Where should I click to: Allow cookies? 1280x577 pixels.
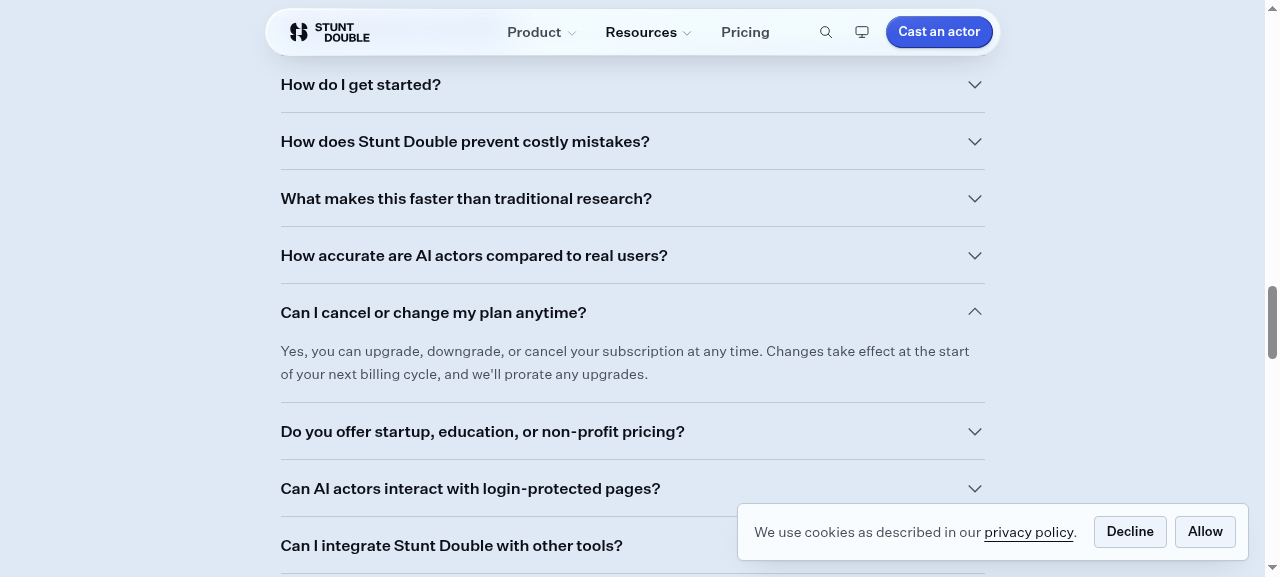tap(1205, 532)
